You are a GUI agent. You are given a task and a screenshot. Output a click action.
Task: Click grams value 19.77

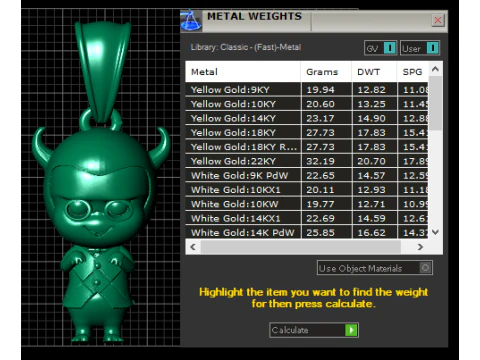(x=320, y=204)
